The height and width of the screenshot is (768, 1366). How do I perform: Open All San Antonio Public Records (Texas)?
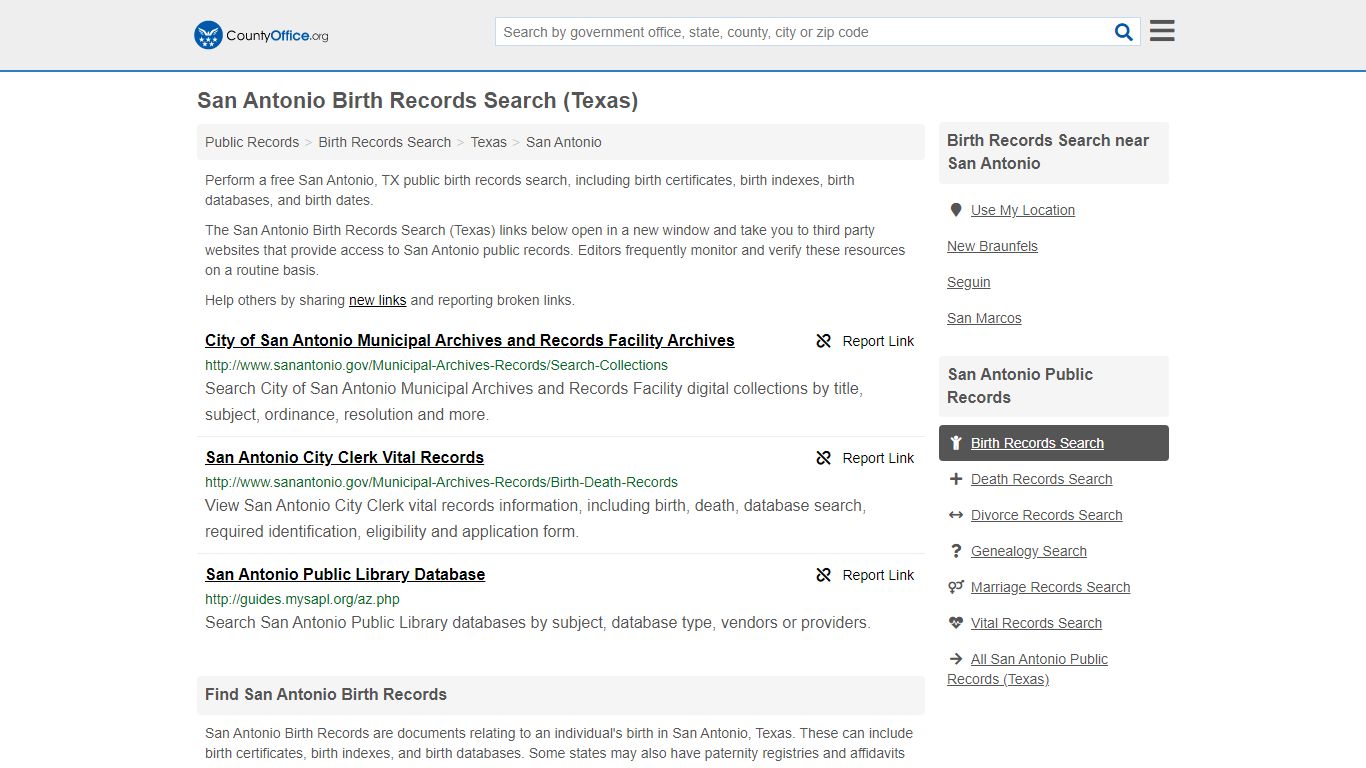click(x=1027, y=669)
